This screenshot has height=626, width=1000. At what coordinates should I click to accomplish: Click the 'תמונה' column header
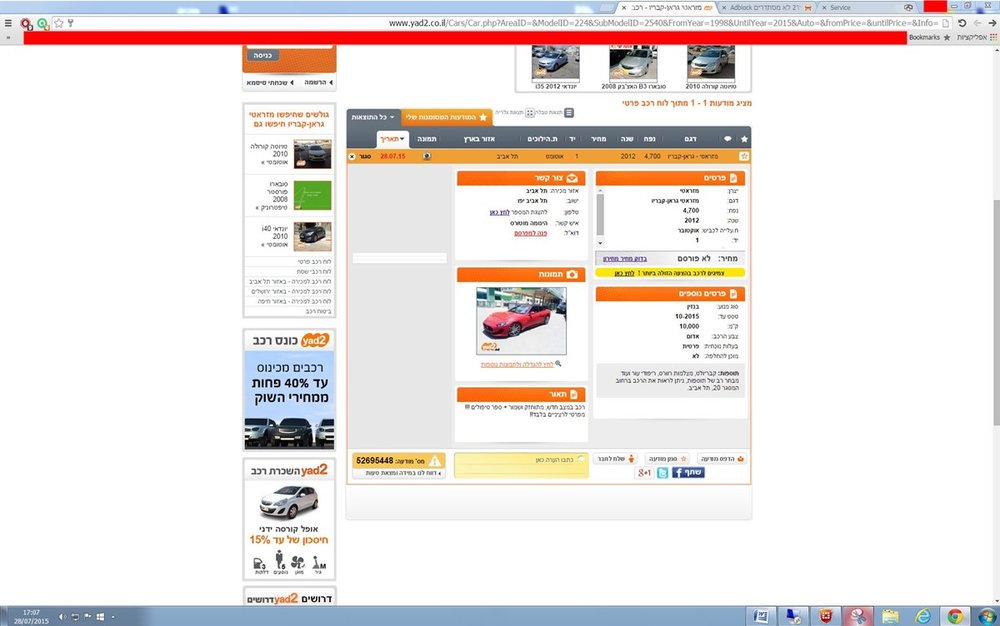[x=427, y=139]
